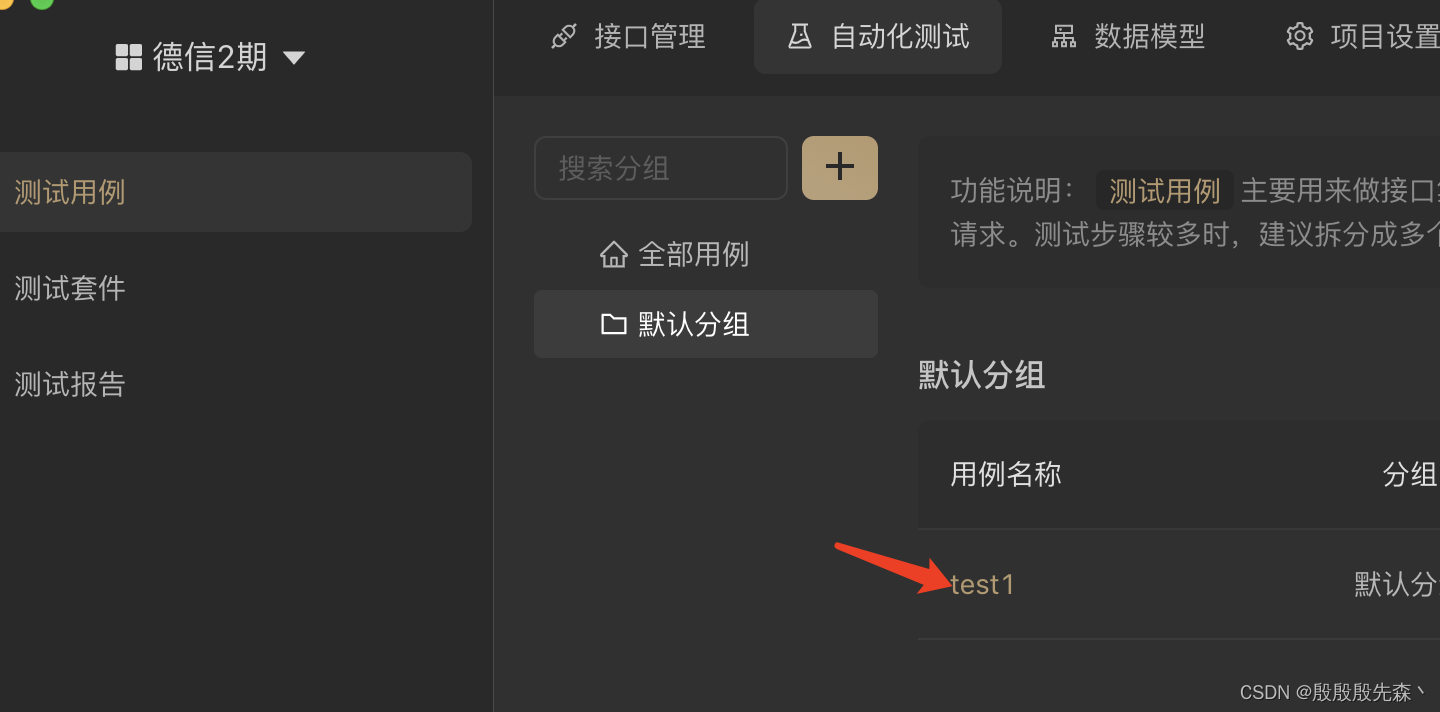Click the hierarchy icon for 数据模型
The width and height of the screenshot is (1440, 712).
tap(1063, 37)
